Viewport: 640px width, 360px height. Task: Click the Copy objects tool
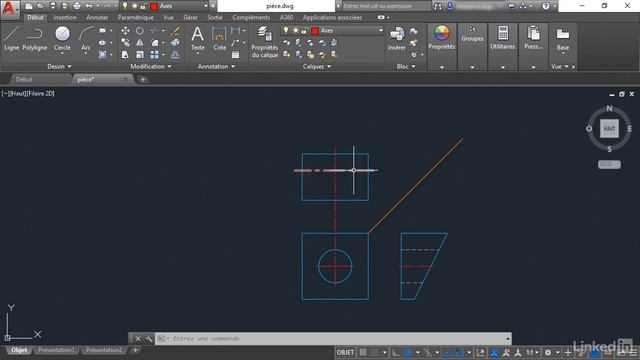(125, 42)
